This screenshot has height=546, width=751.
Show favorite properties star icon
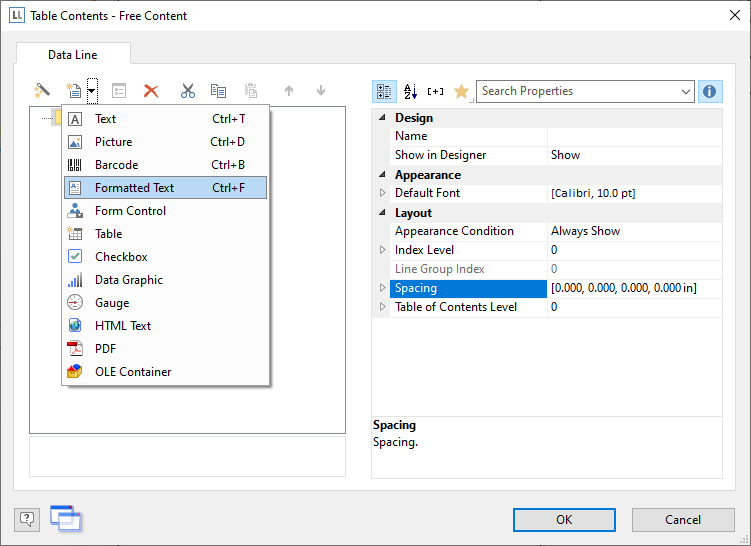click(x=461, y=91)
